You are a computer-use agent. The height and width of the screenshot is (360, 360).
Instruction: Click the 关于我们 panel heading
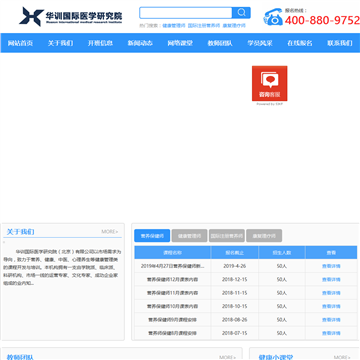tap(20, 232)
